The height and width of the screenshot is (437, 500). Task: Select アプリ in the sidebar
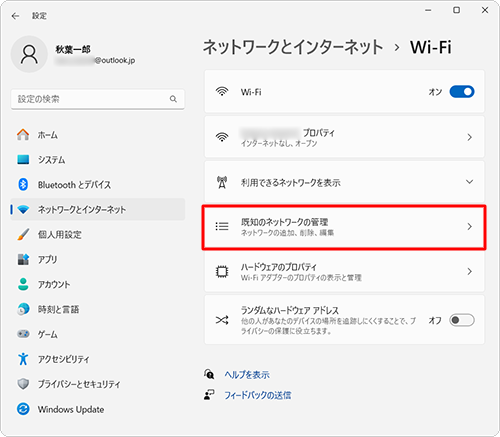[98, 260]
